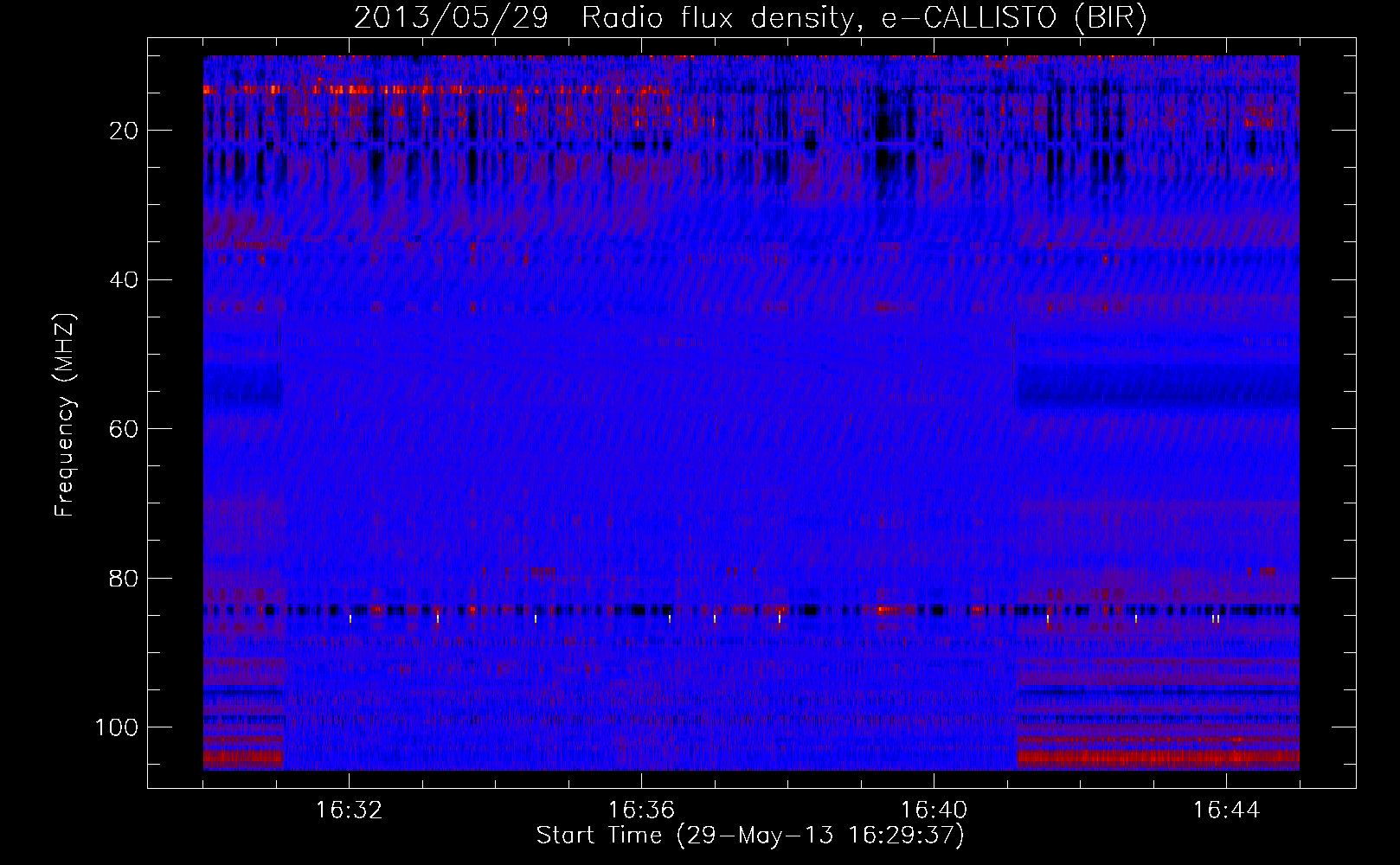Select the "Frequency (MHZ)" axis label

click(66, 415)
